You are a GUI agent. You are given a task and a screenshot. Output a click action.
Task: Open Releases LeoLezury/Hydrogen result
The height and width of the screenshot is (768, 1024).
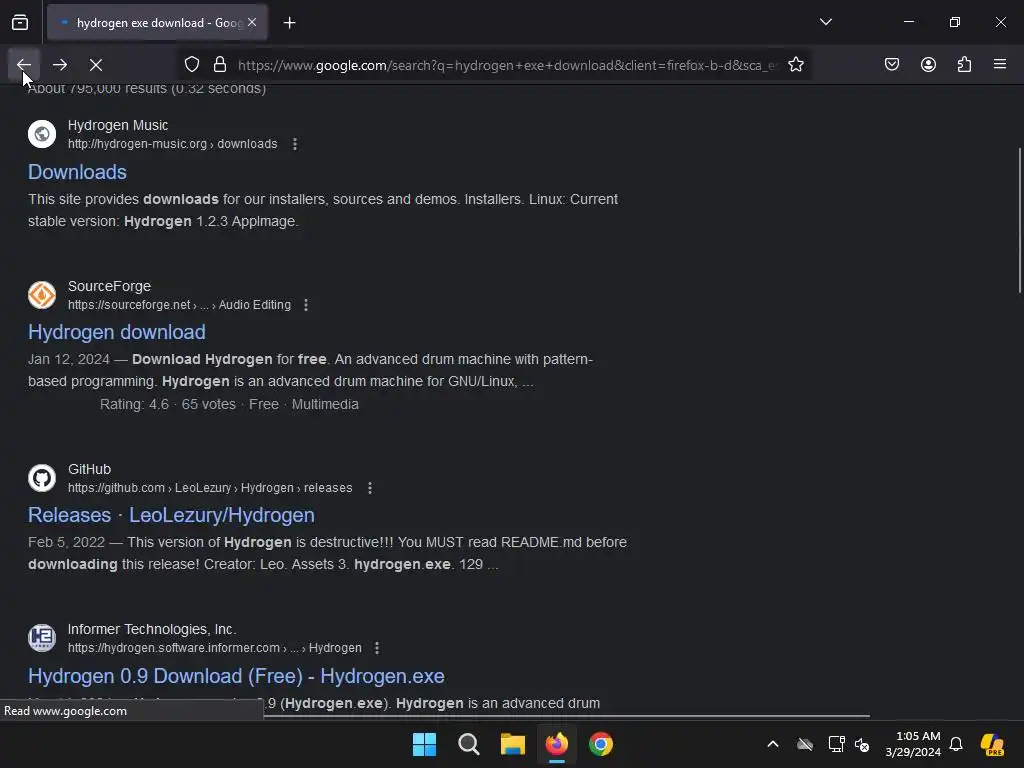(x=171, y=515)
